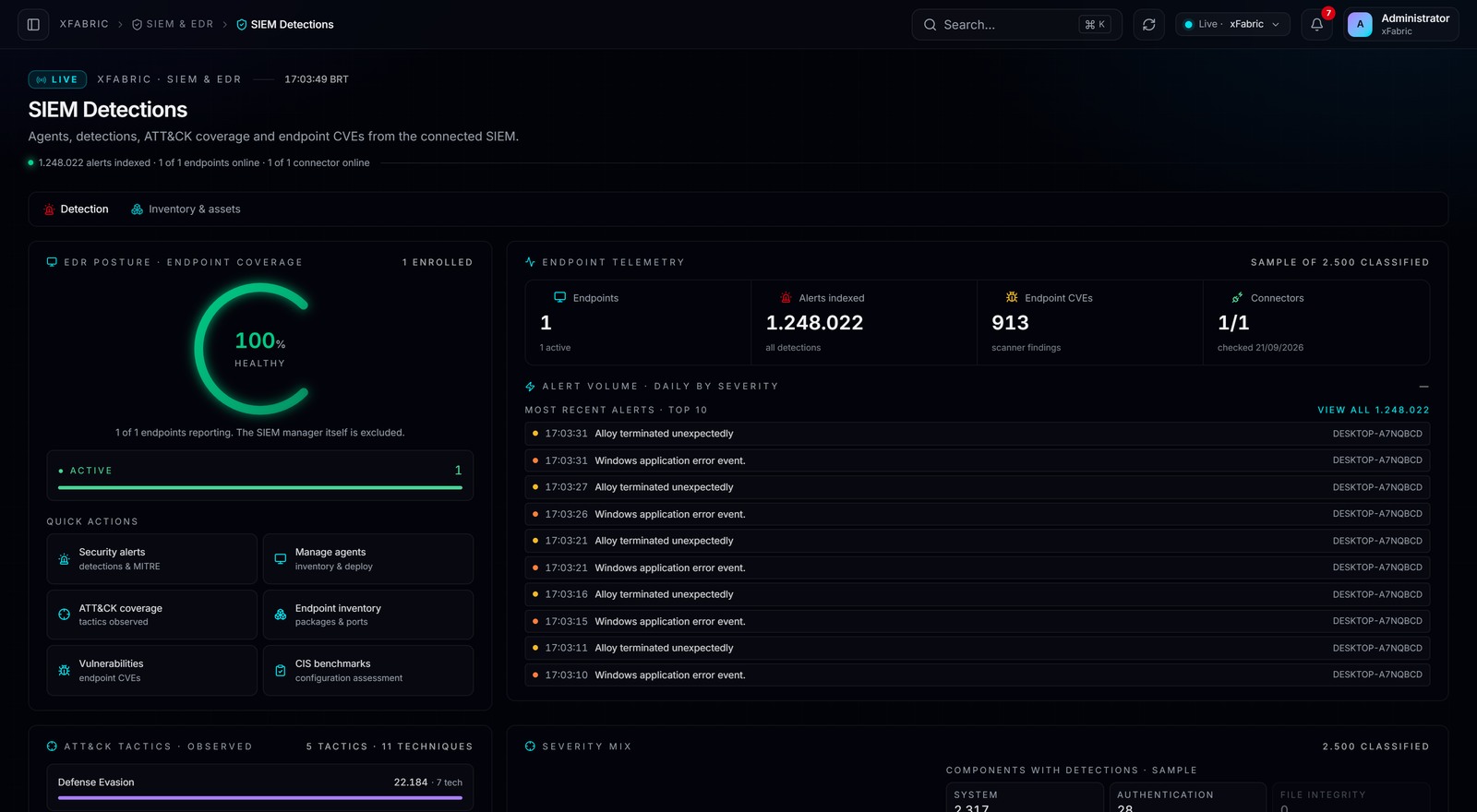The image size is (1477, 812).
Task: Open the Alerts indexed 1.248.022 card
Action: (864, 323)
